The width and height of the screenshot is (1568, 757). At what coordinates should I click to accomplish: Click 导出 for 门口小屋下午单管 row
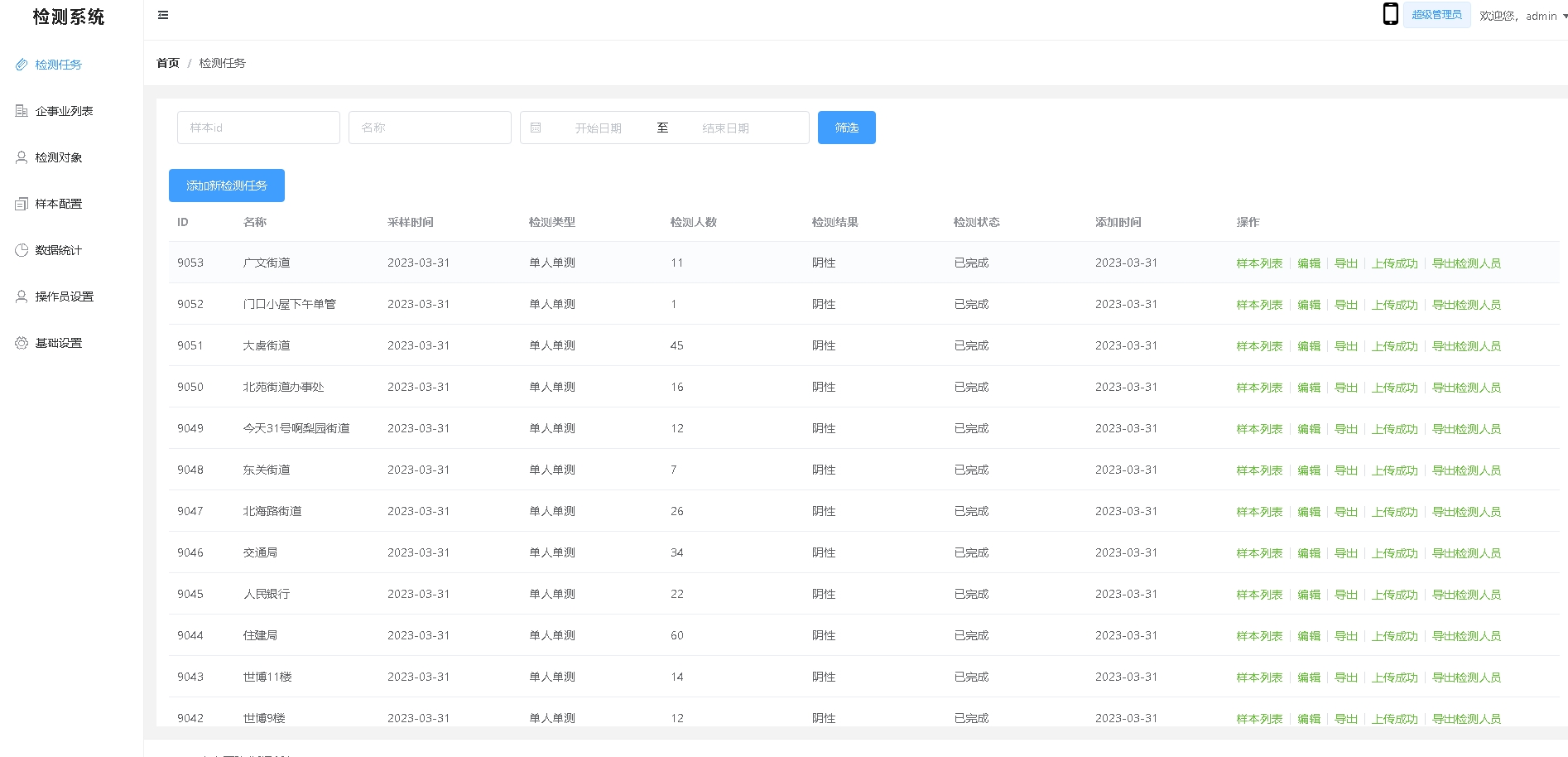1346,305
